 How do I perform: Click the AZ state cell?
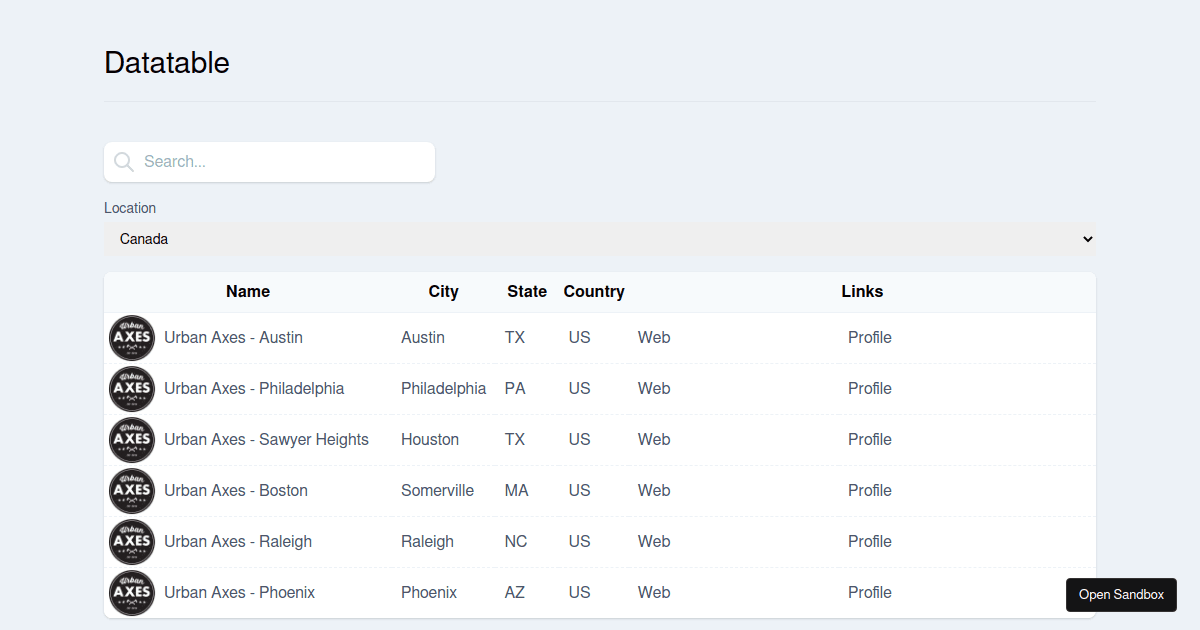(x=515, y=593)
